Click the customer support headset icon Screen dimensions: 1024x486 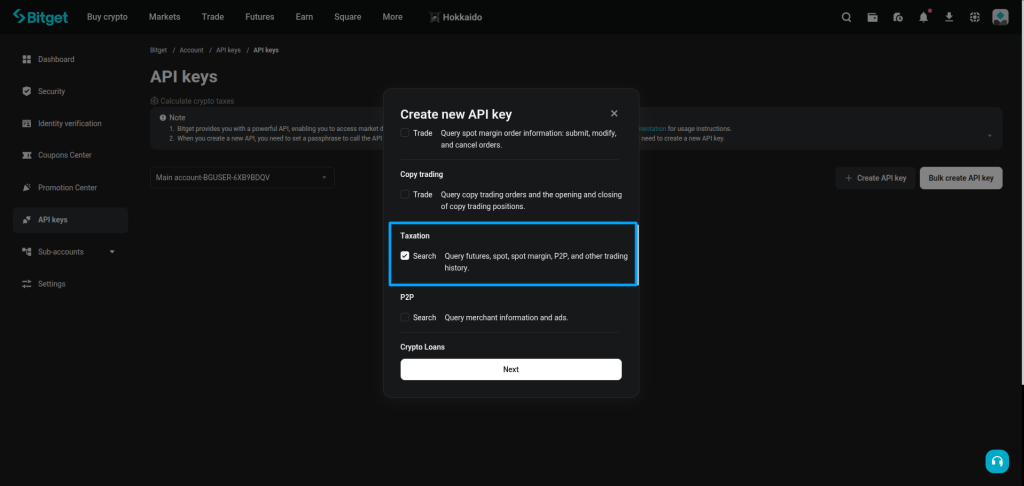tap(996, 461)
